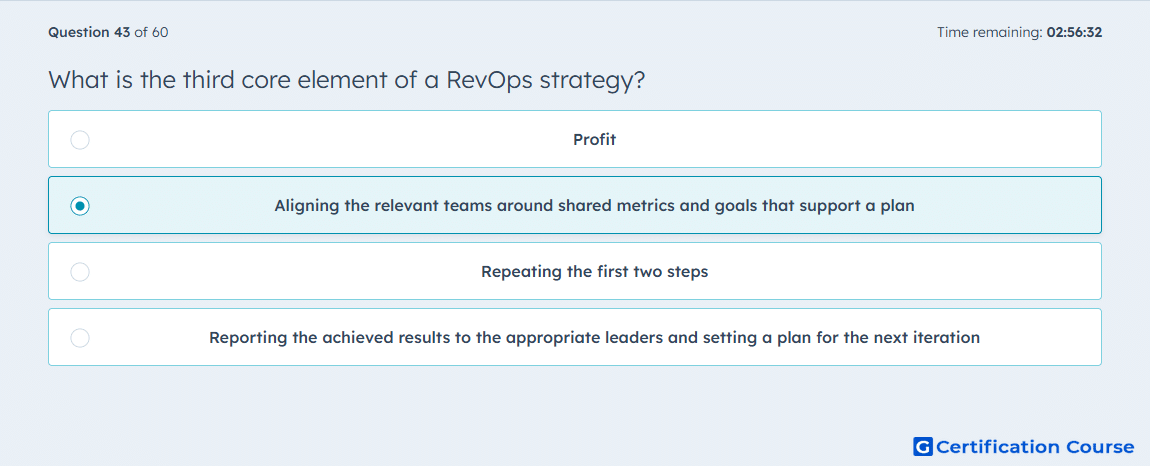Viewport: 1150px width, 466px height.
Task: Click the "Certification Course" watermark text
Action: [x=1035, y=446]
